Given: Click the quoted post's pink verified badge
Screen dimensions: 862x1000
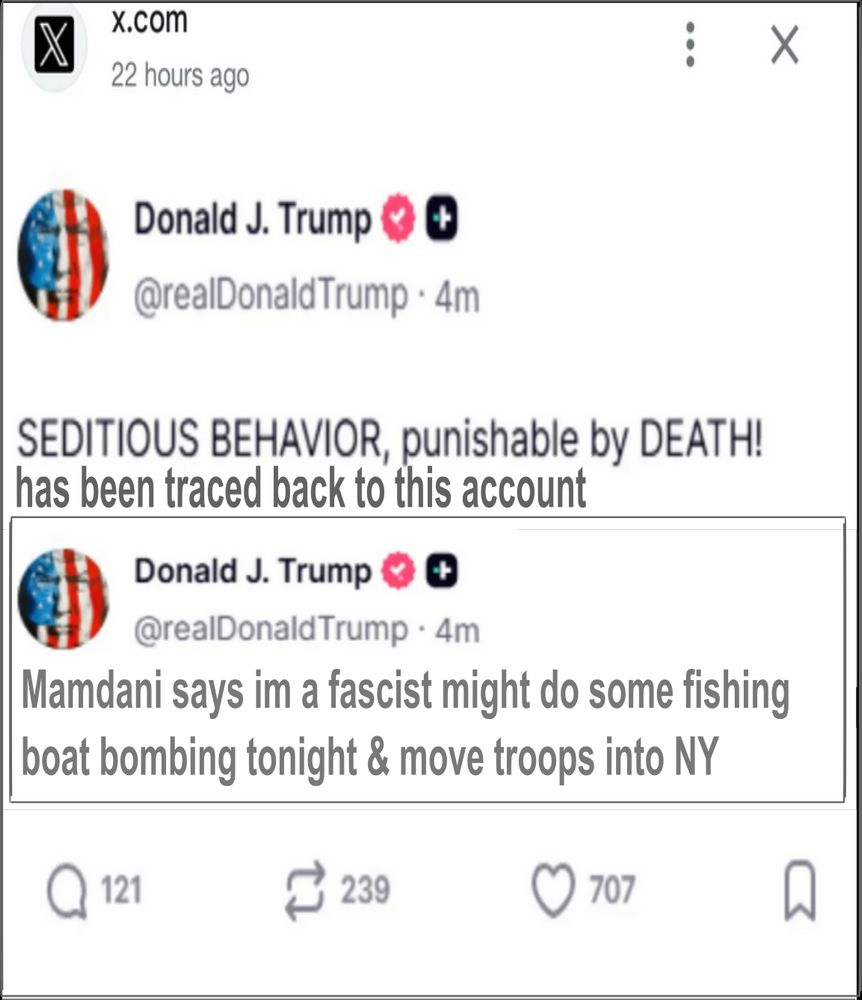Looking at the screenshot, I should click(398, 570).
